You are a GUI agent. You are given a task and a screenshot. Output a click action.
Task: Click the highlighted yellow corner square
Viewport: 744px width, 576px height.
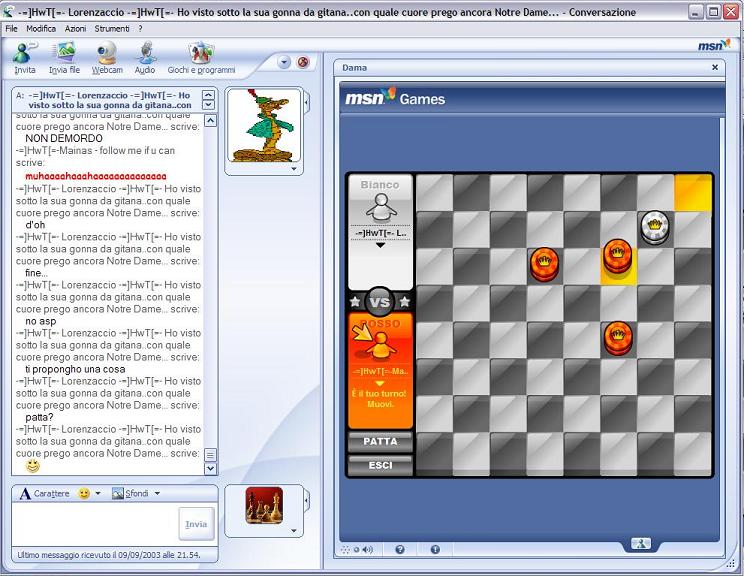click(x=693, y=193)
